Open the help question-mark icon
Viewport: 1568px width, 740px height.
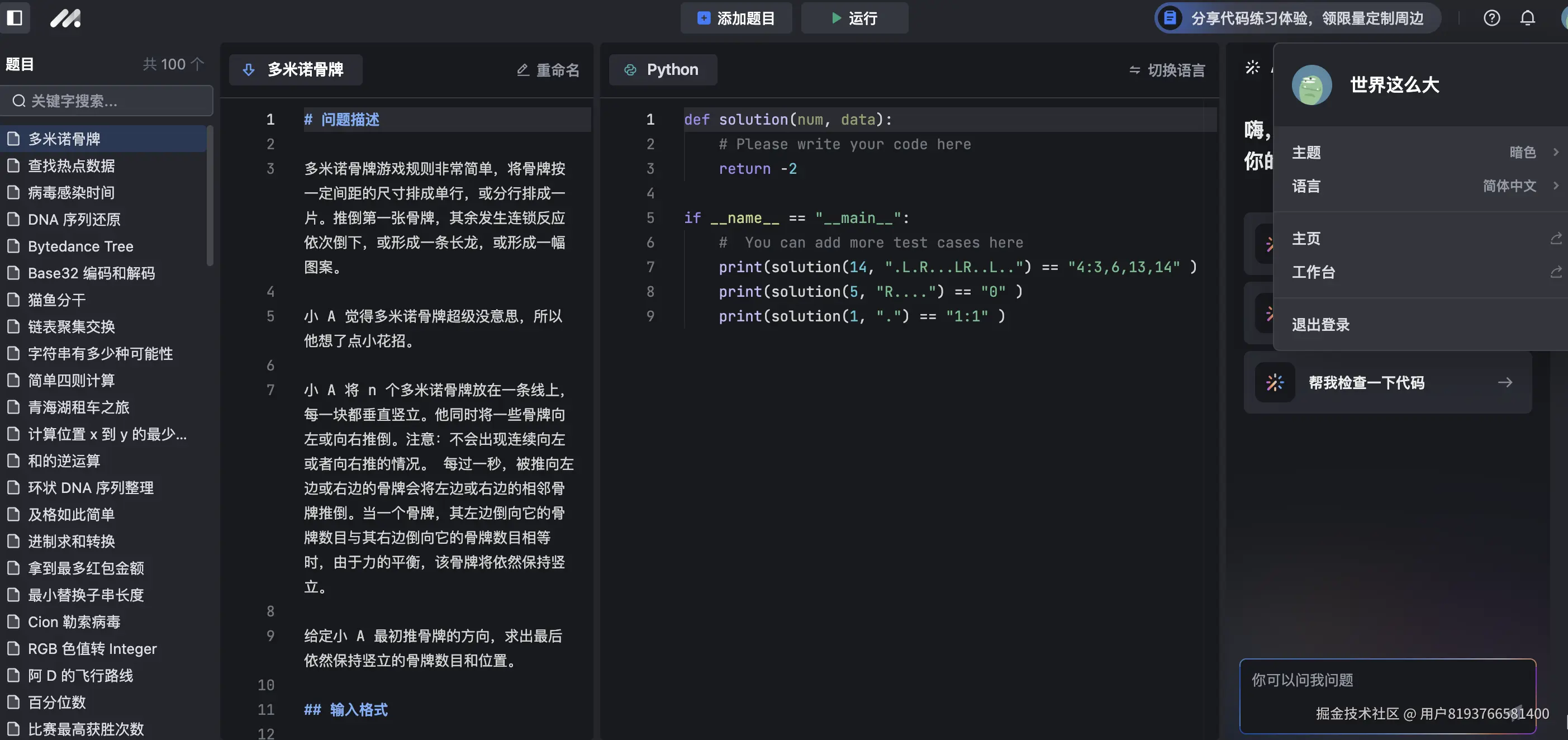click(1492, 18)
